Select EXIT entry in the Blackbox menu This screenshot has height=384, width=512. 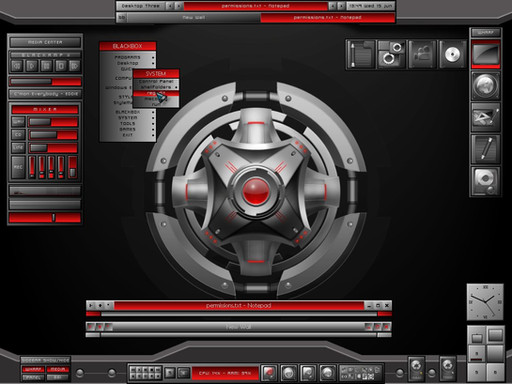128,135
